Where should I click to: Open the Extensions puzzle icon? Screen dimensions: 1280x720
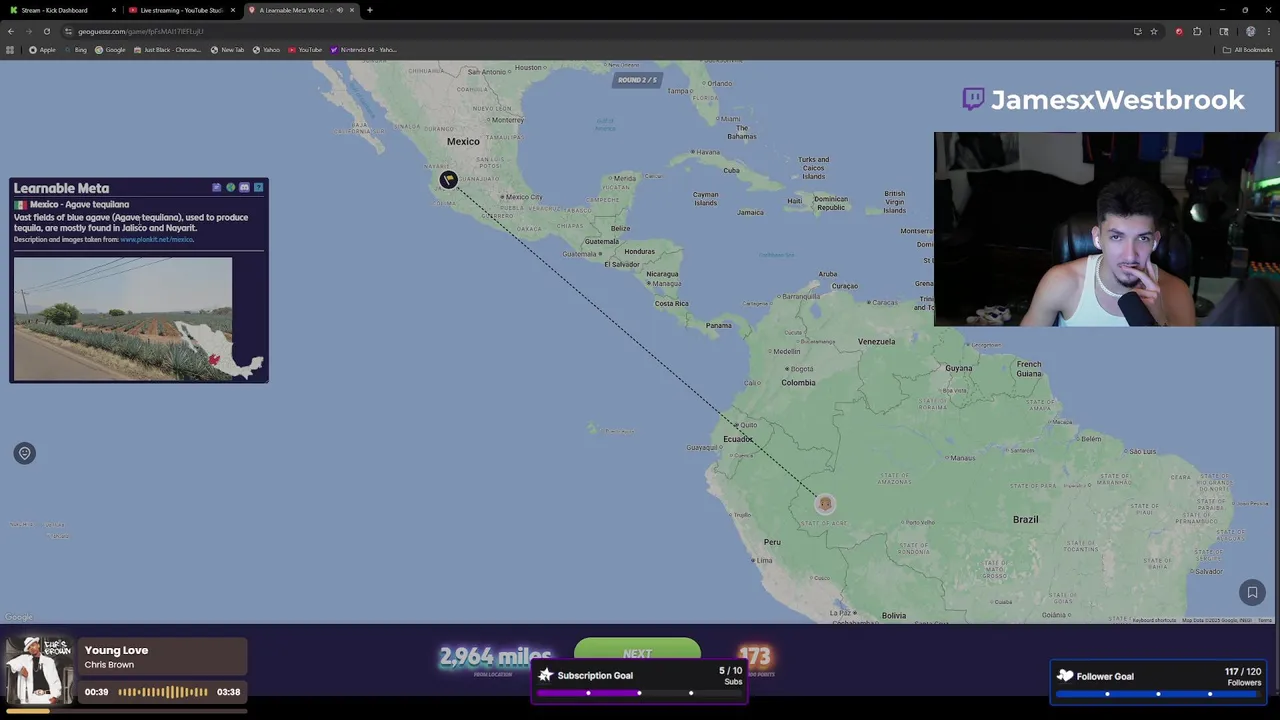tap(1197, 31)
